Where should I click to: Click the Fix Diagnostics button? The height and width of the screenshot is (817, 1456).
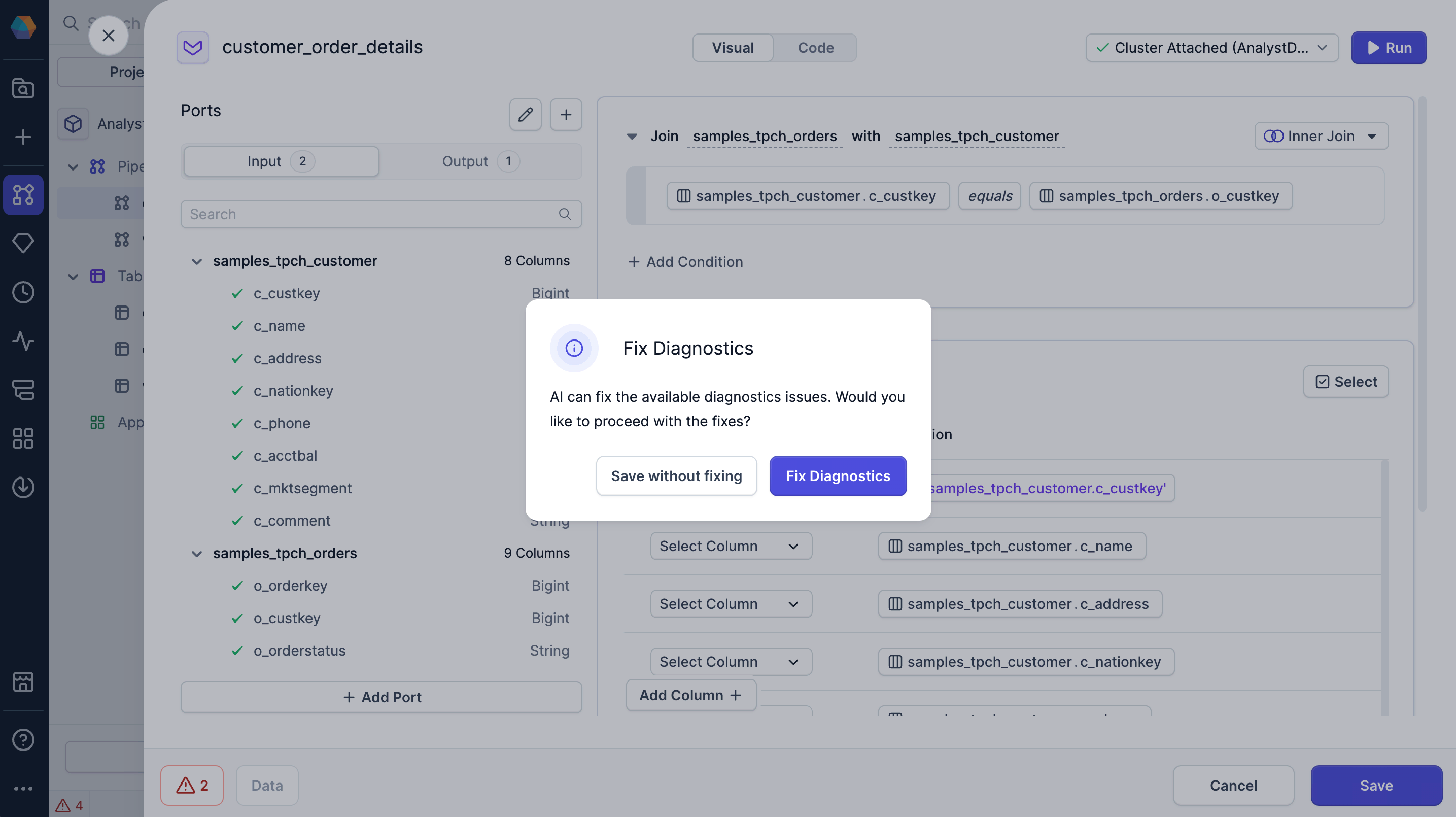coord(837,476)
